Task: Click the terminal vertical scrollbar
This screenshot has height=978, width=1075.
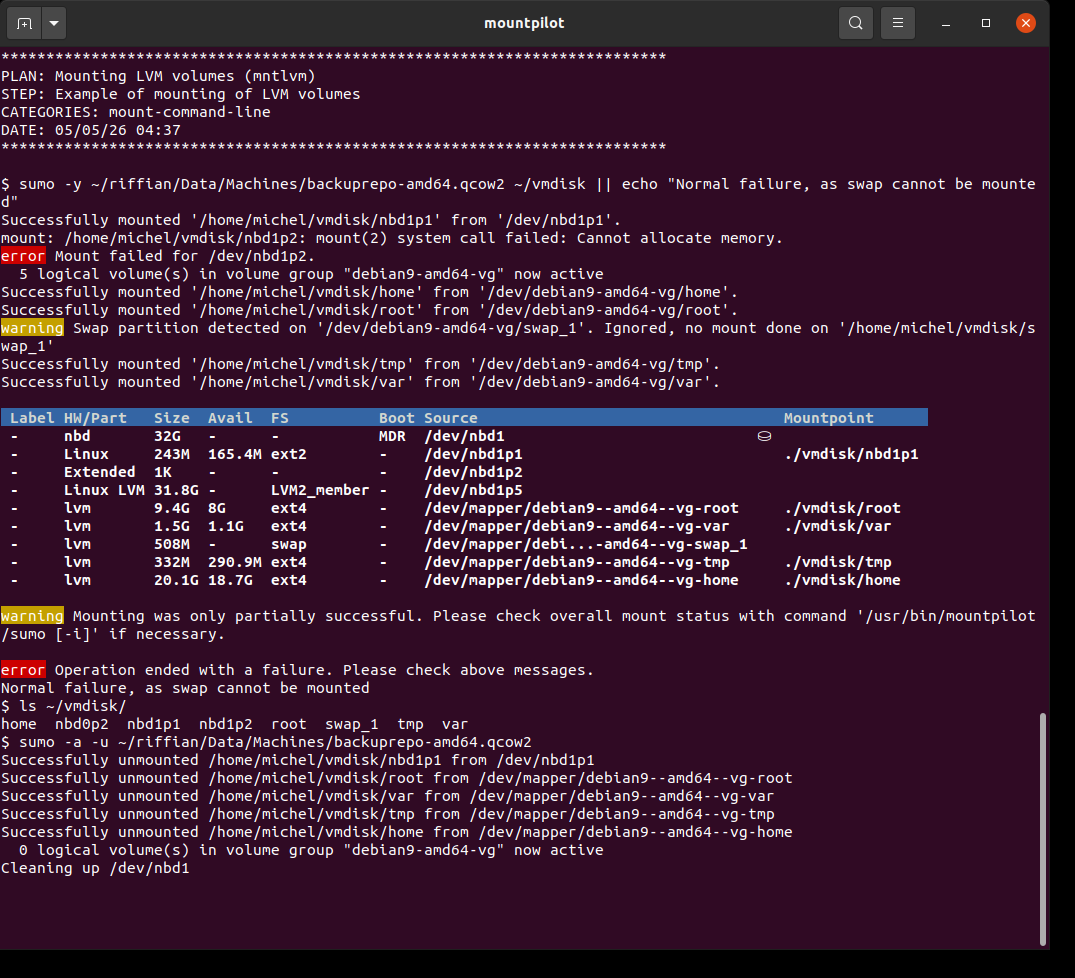Action: 1043,829
